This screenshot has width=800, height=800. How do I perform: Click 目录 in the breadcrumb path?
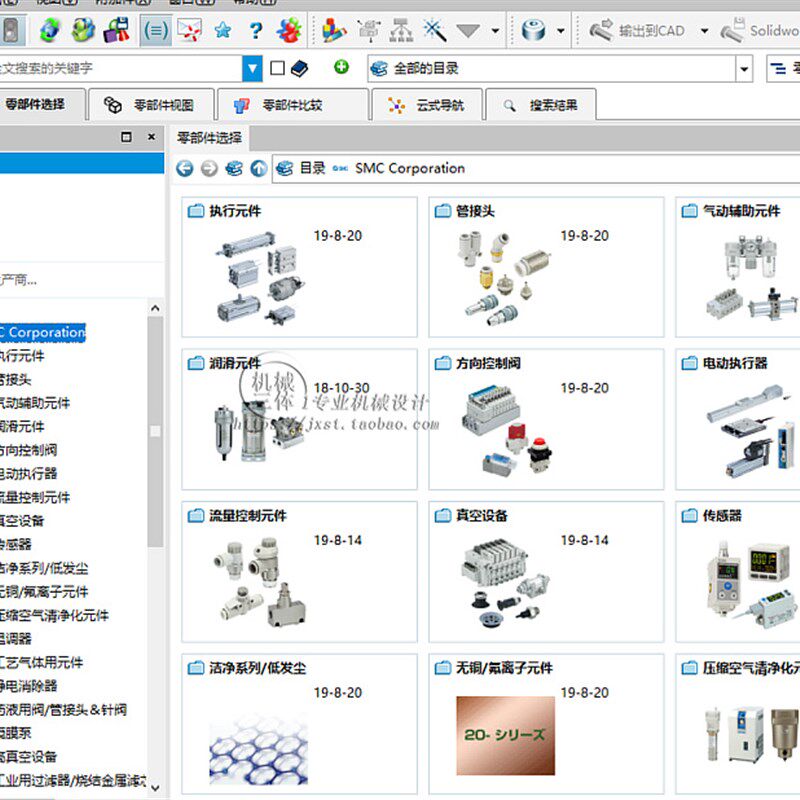click(x=312, y=168)
